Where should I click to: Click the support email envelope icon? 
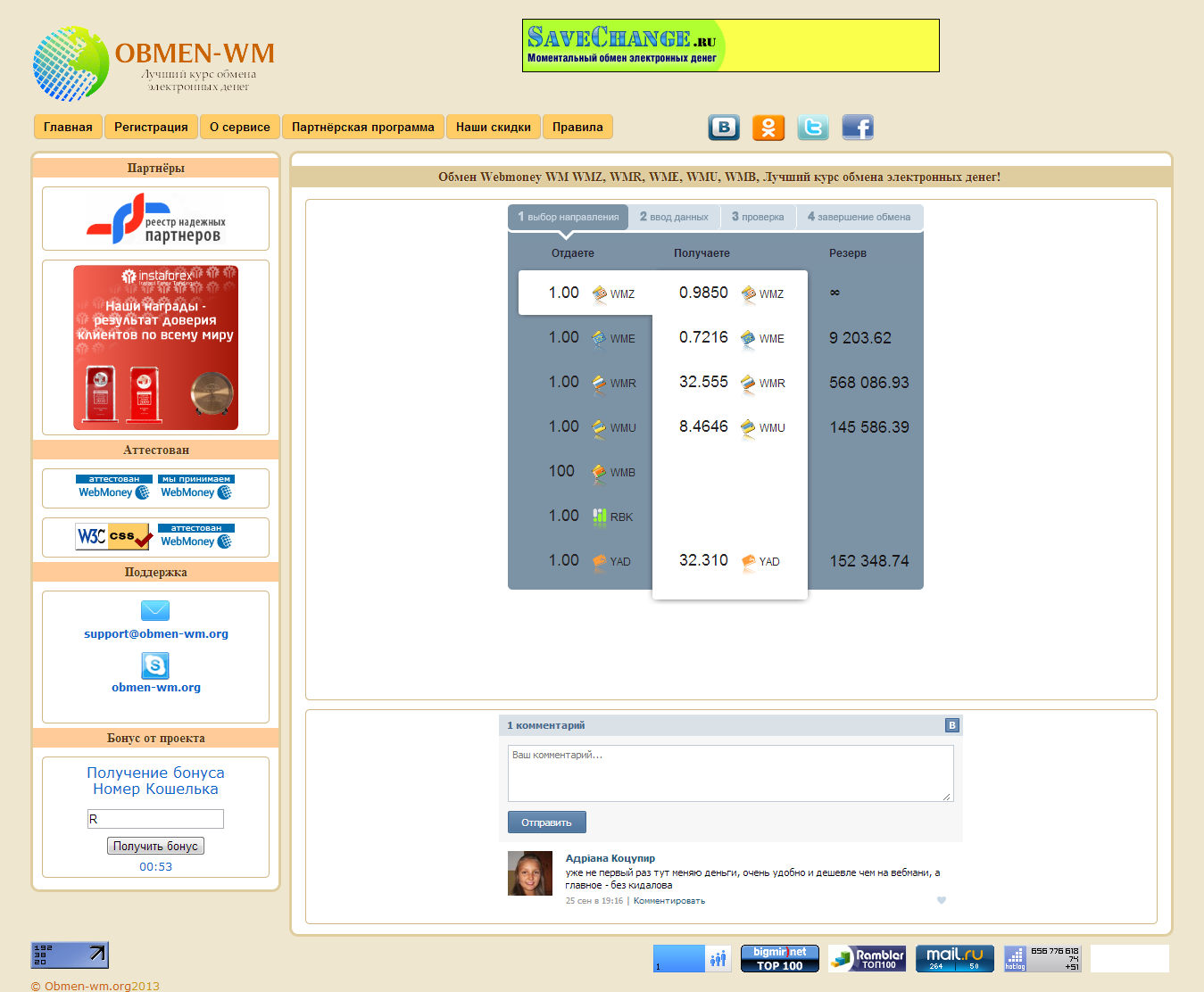click(155, 610)
